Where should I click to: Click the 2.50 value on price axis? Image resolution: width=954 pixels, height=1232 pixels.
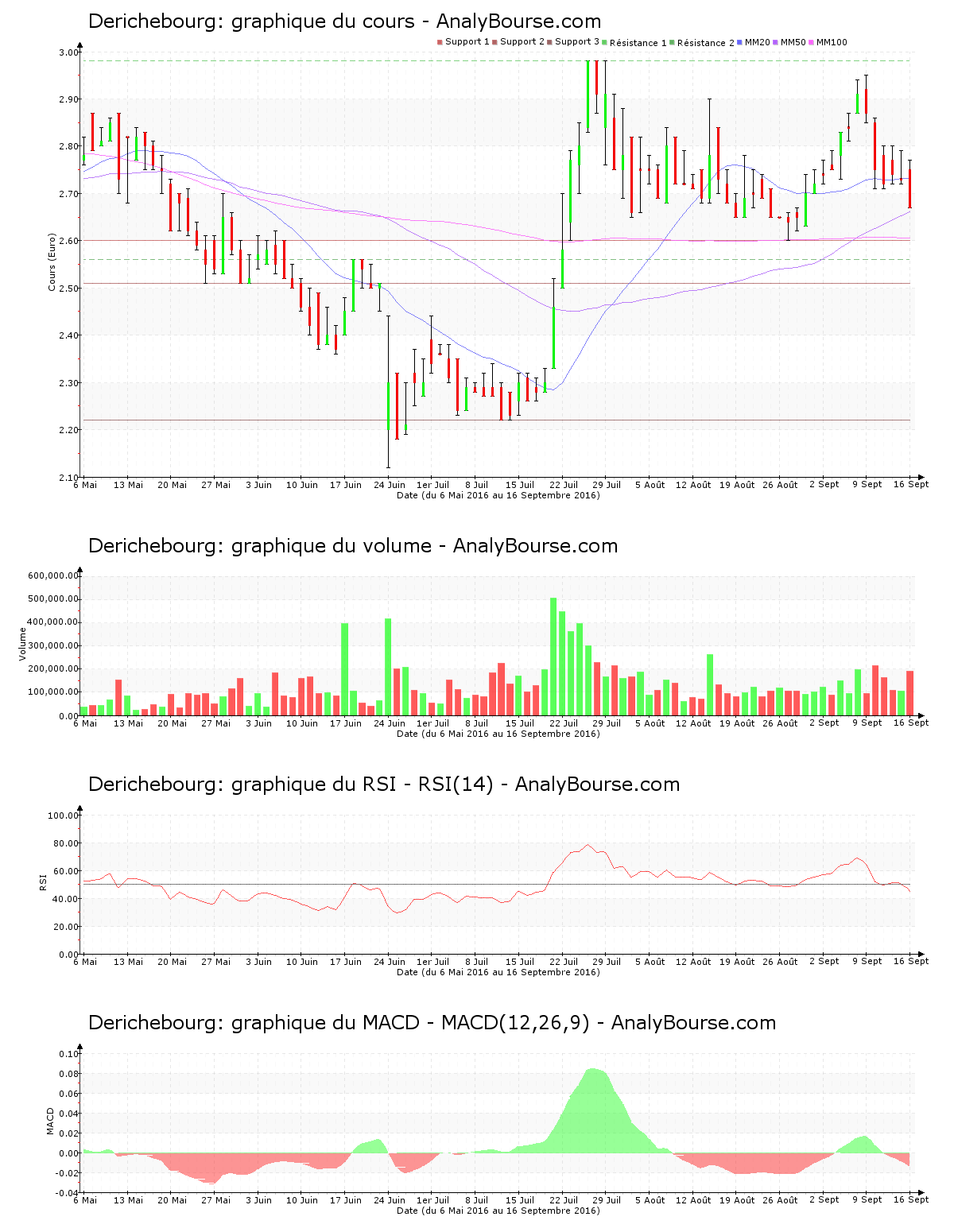coord(69,289)
